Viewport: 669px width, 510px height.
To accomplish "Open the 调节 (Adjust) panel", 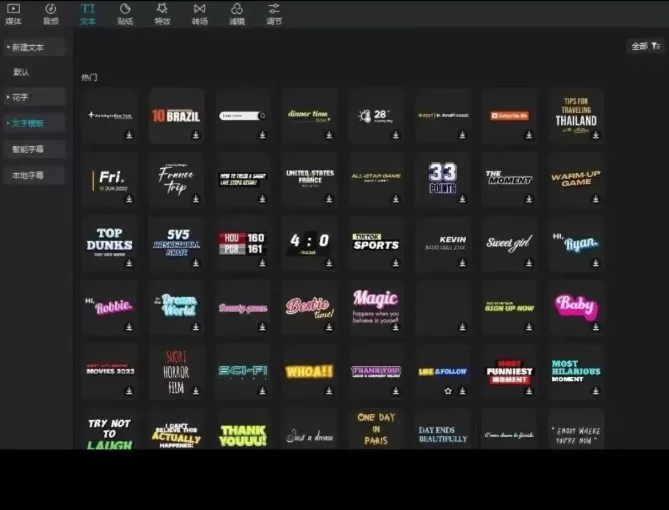I will point(274,13).
